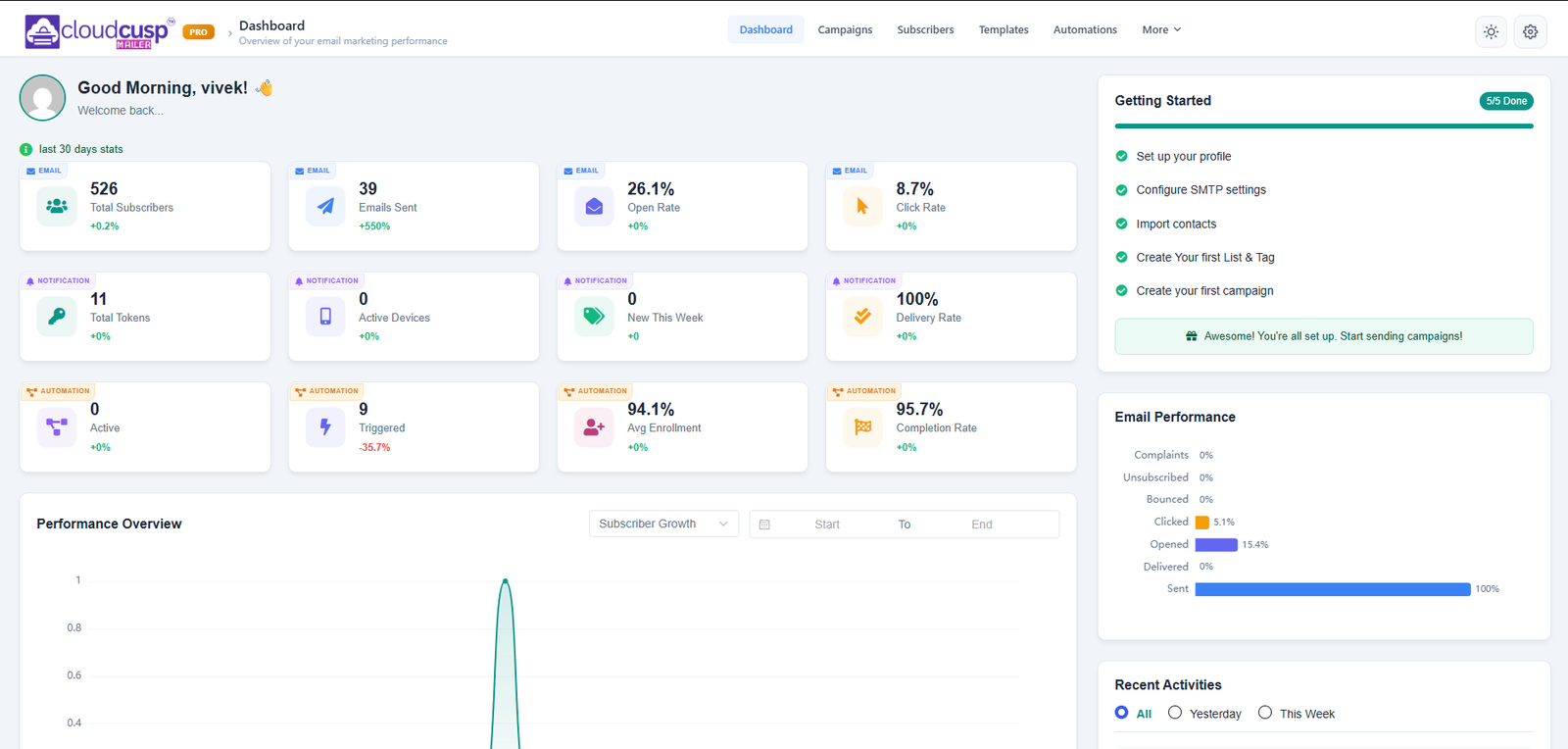Image resolution: width=1568 pixels, height=749 pixels.
Task: Click the Click Rate cursor icon
Action: pyautogui.click(x=862, y=206)
